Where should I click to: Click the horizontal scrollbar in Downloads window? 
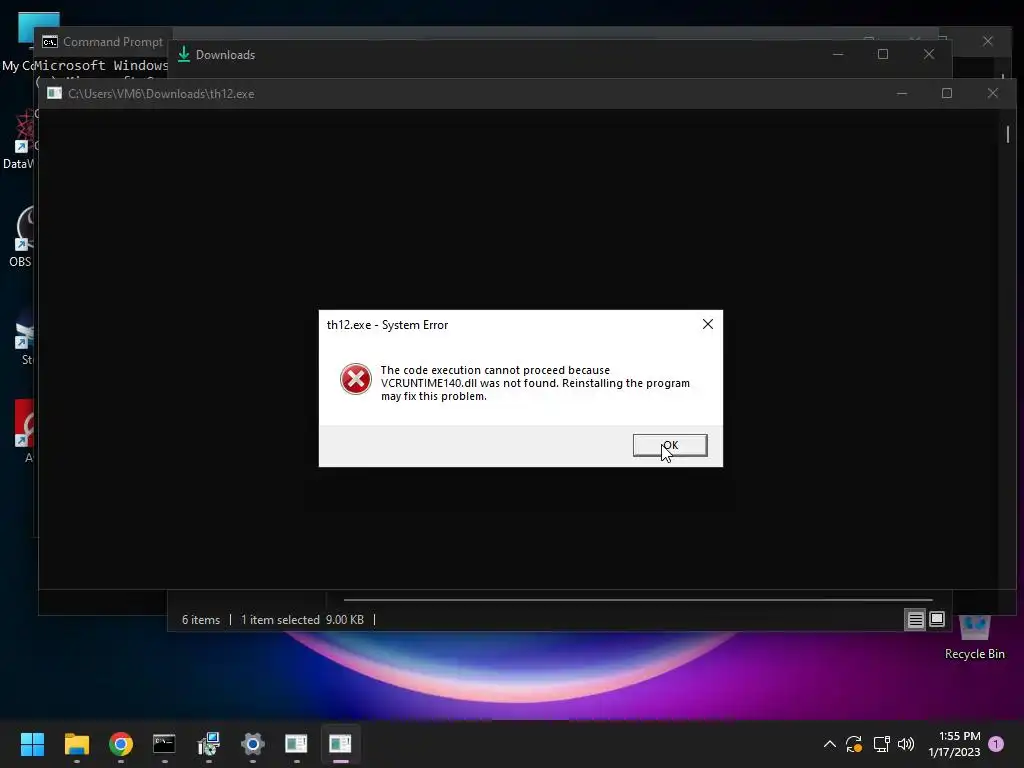(638, 599)
